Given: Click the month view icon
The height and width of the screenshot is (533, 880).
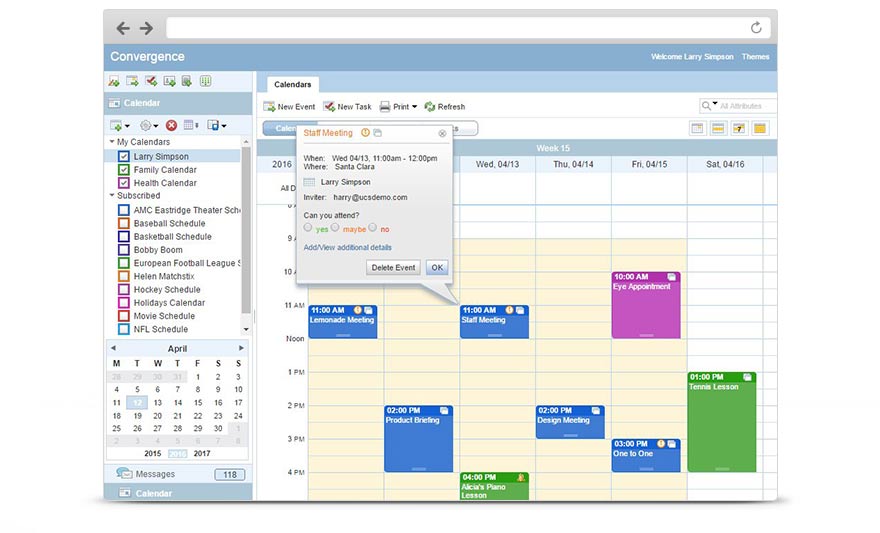Looking at the screenshot, I should [x=759, y=128].
